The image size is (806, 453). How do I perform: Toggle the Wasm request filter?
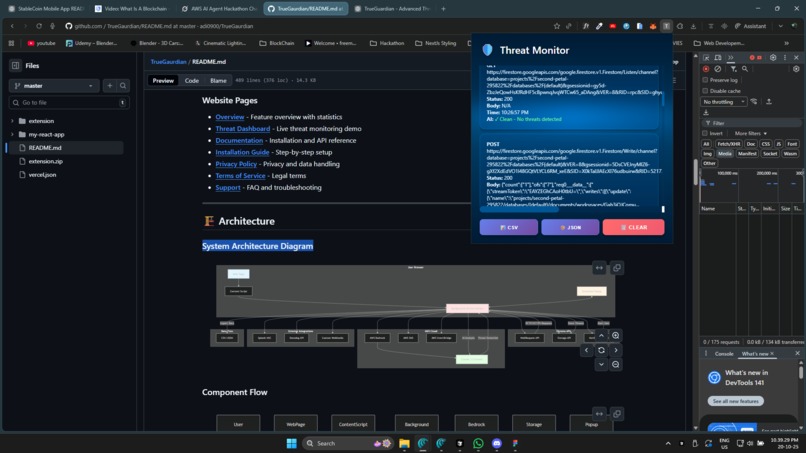pos(790,153)
